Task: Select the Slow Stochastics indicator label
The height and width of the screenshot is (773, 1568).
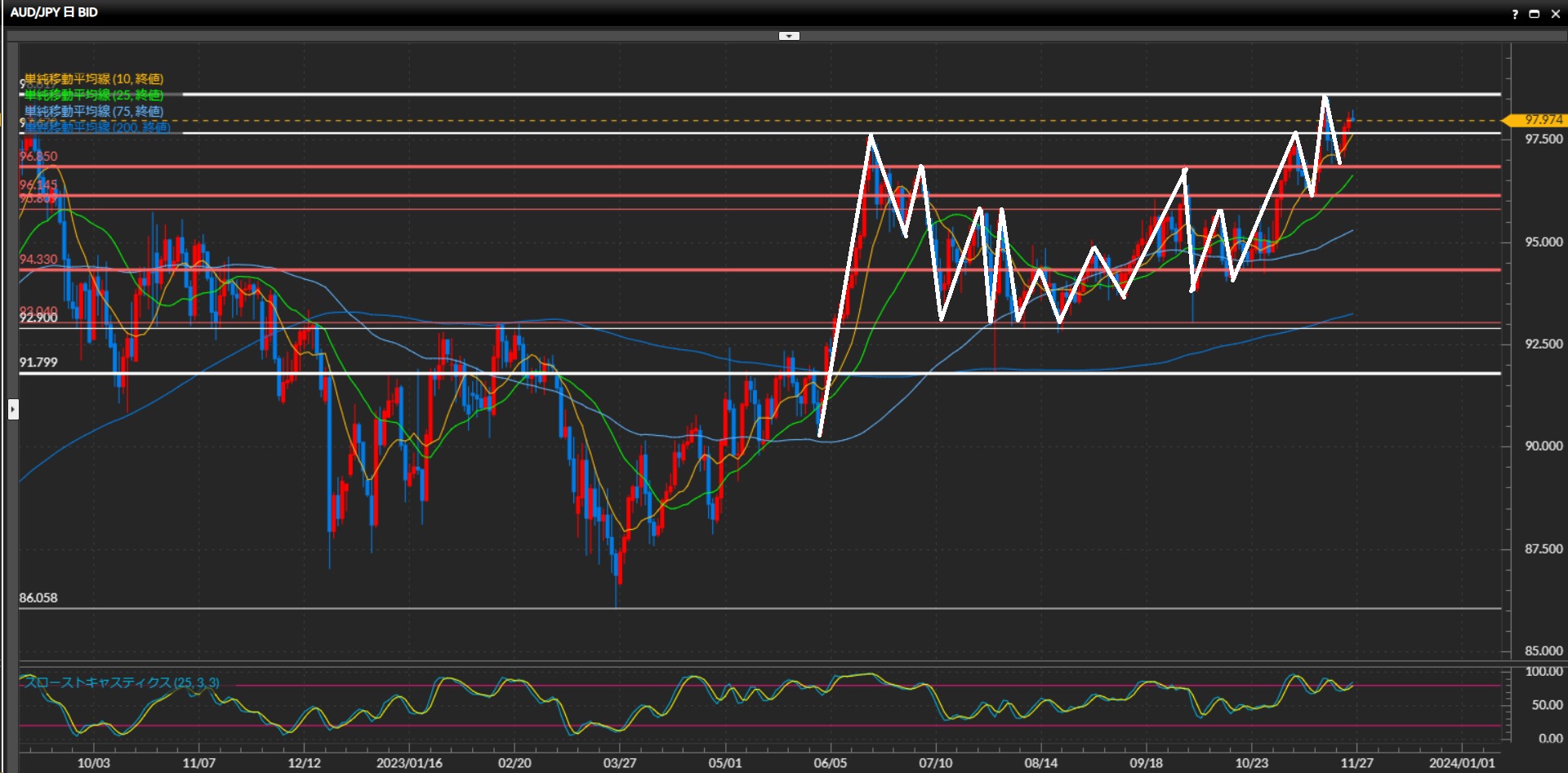Action: click(121, 682)
